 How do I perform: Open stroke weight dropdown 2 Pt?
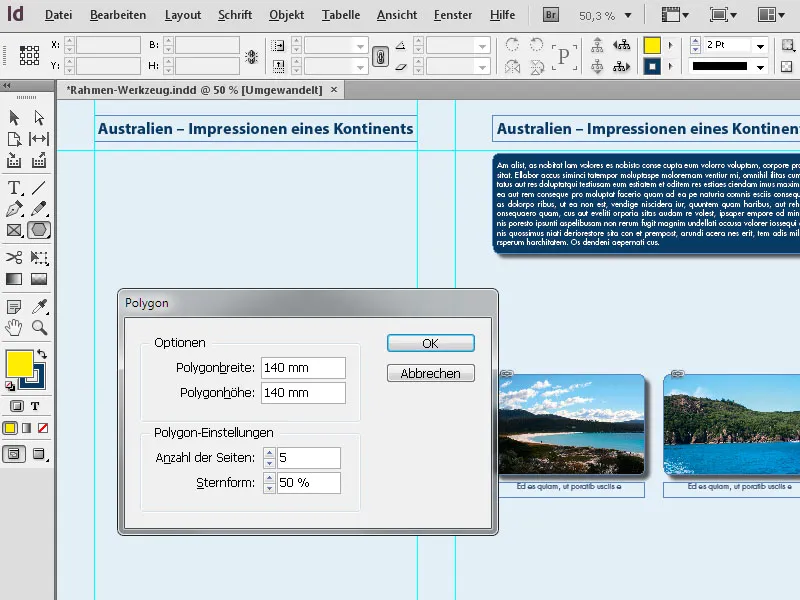[x=760, y=46]
